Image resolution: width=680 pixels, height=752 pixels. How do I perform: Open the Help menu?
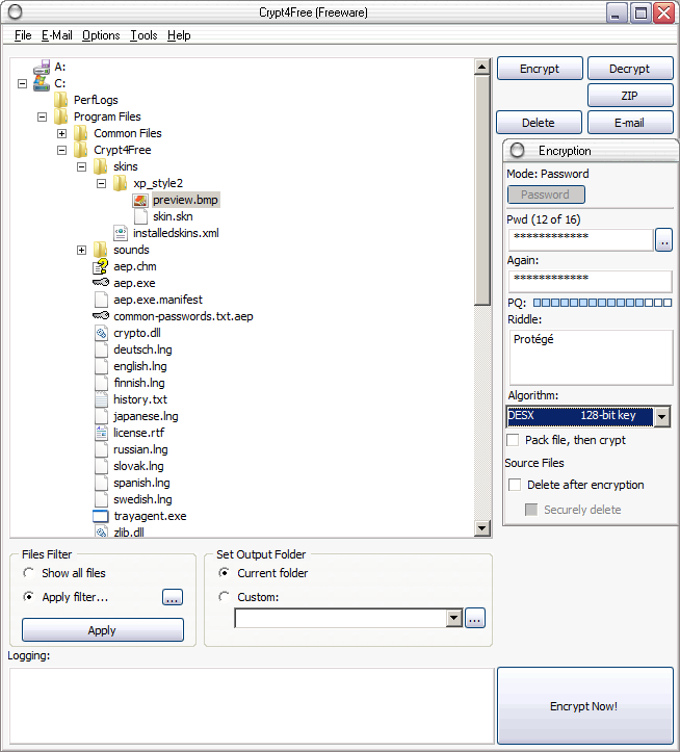pyautogui.click(x=179, y=35)
